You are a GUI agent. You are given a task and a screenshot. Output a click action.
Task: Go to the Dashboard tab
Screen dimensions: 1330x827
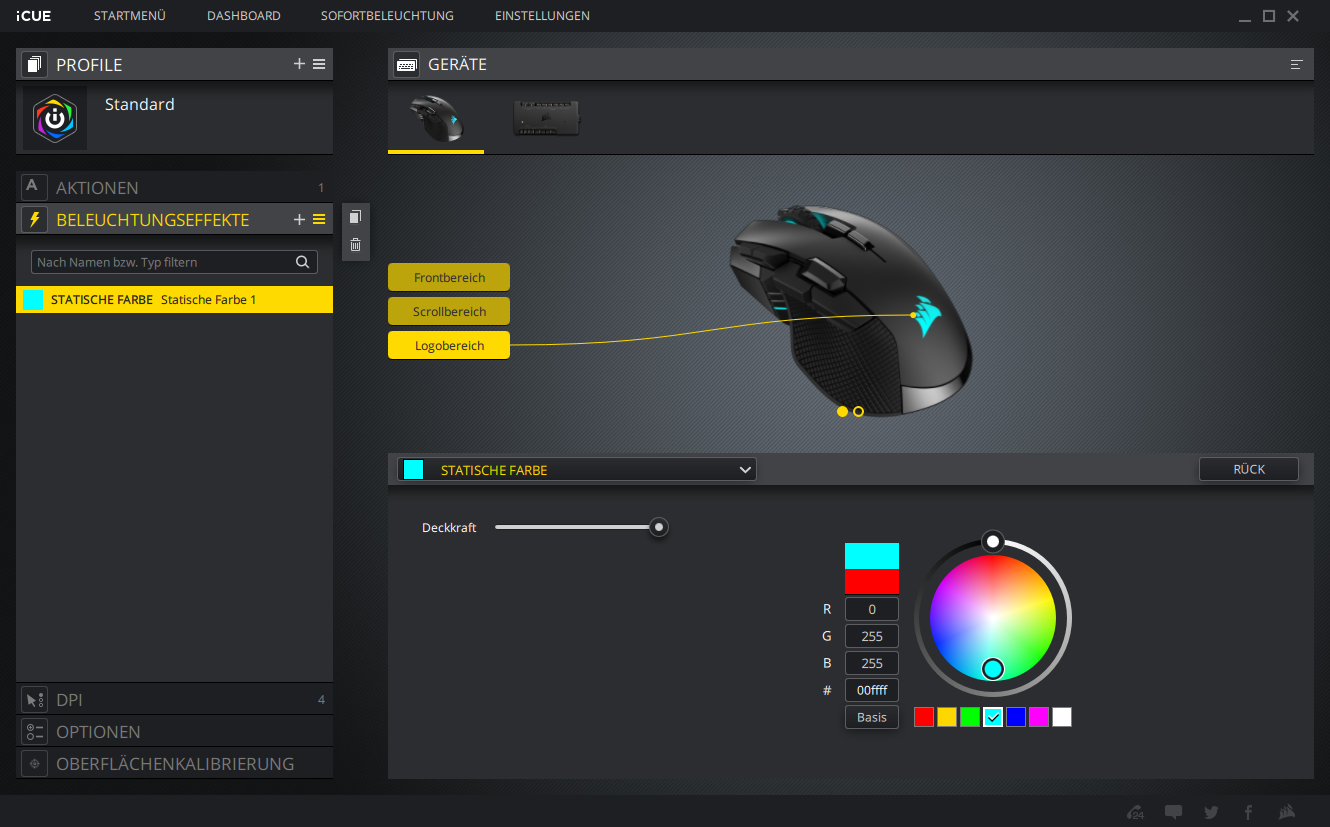(x=244, y=16)
